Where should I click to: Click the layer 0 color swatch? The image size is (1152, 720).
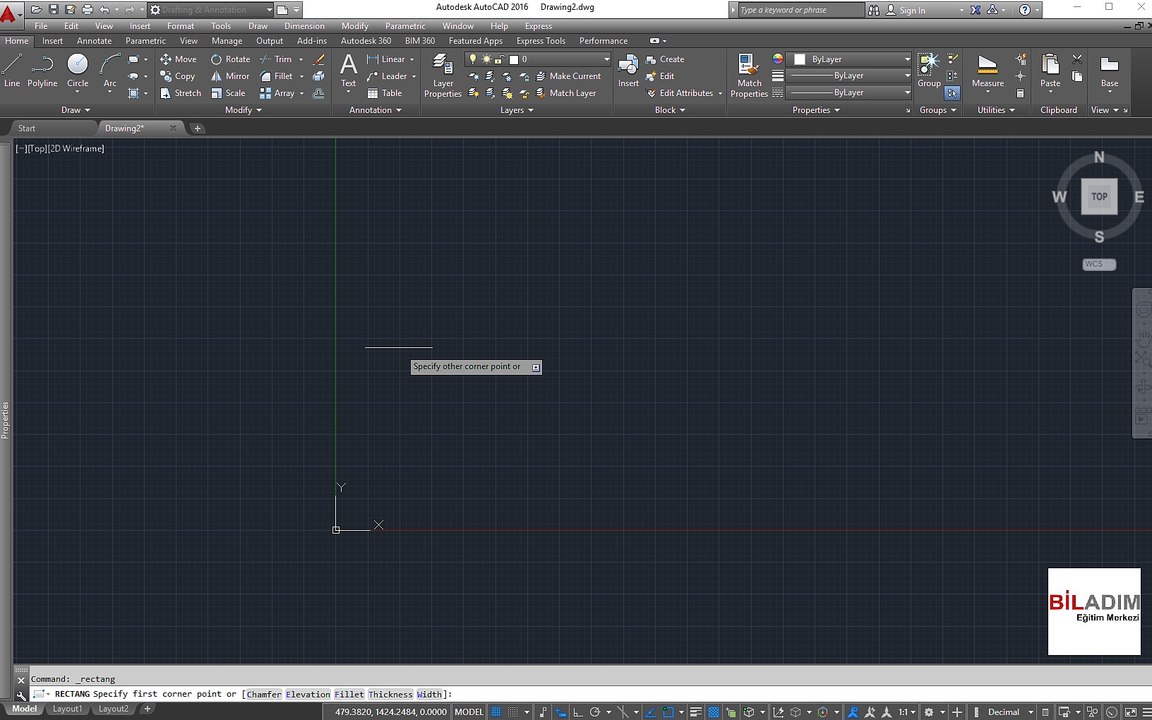(514, 60)
